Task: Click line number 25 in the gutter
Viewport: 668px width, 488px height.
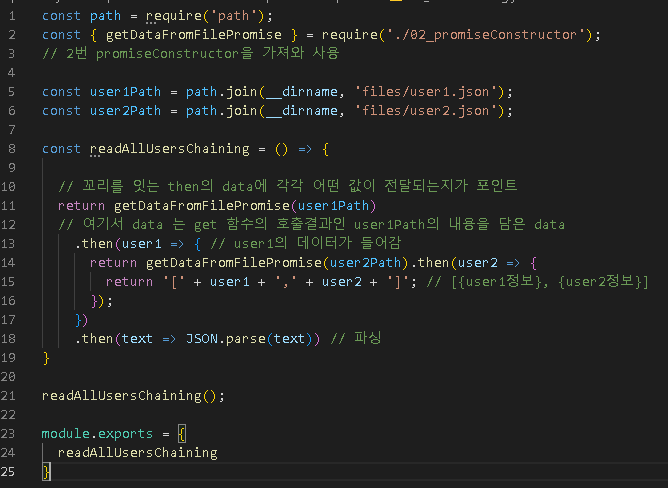Action: (x=8, y=472)
